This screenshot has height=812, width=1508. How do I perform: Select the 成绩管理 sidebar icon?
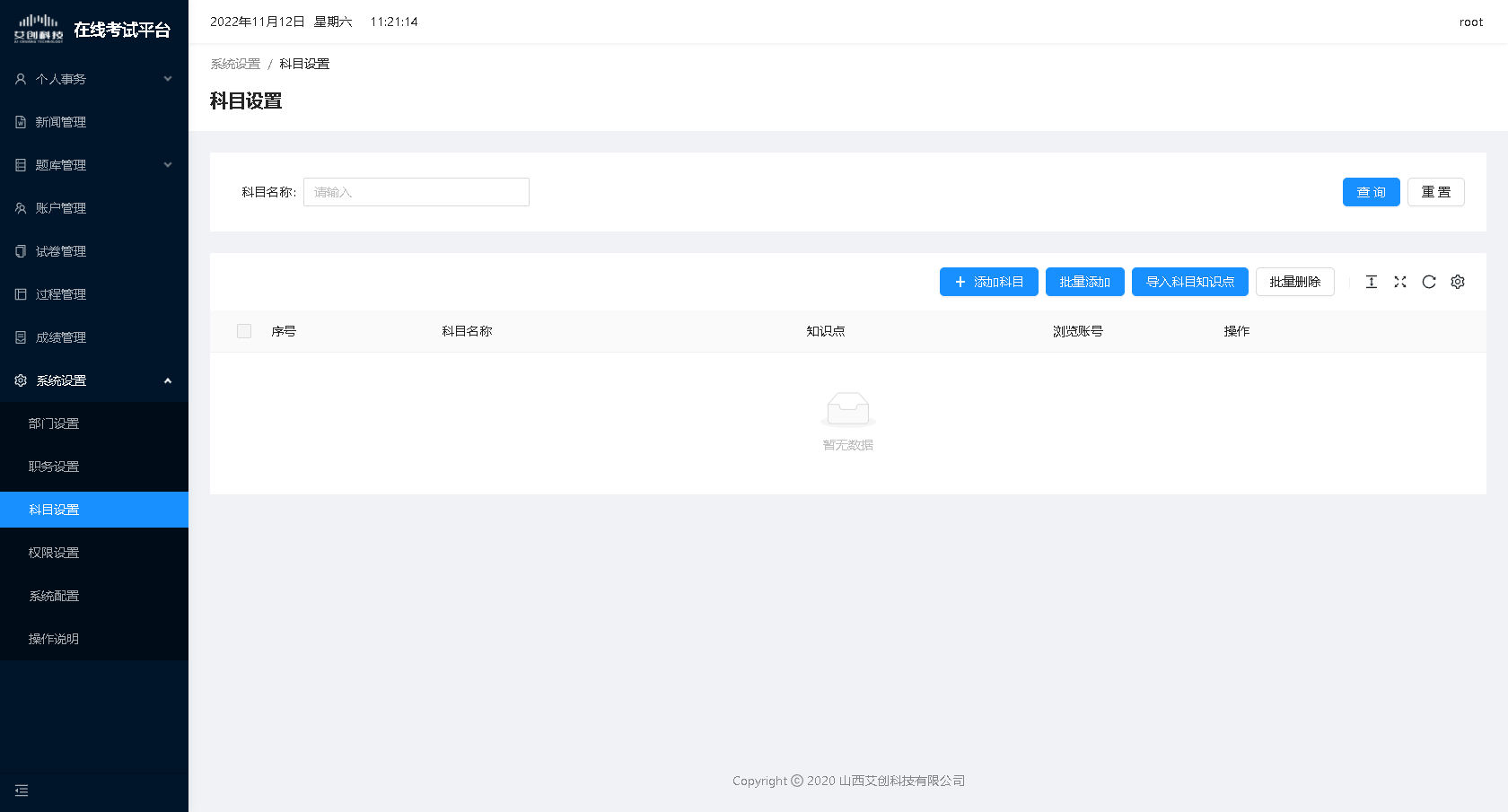(20, 337)
